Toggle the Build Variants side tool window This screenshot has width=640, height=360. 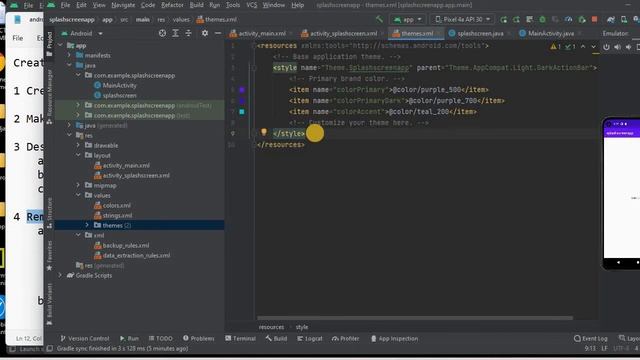[49, 304]
